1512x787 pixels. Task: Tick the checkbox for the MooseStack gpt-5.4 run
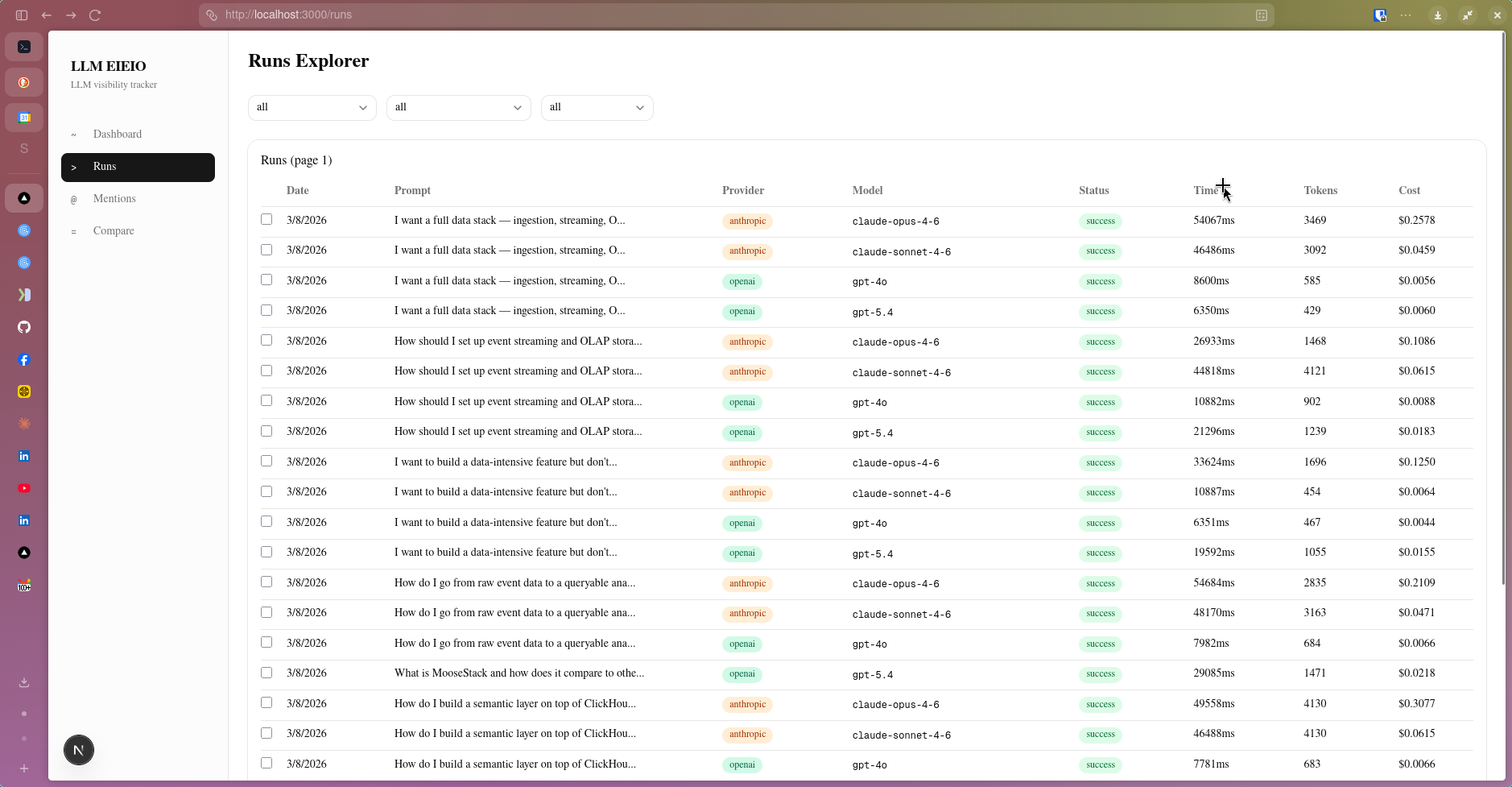267,673
